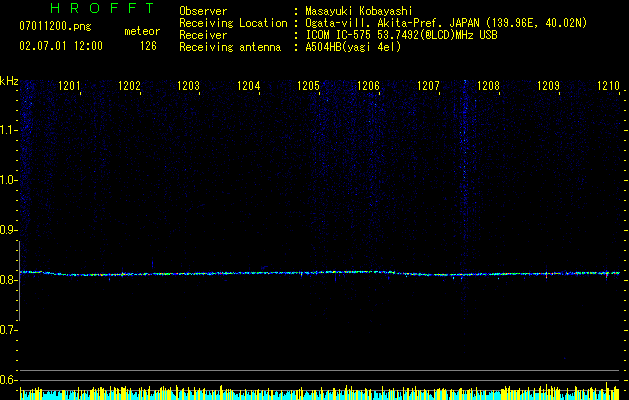
Task: Click the 0.8 kHz axis label
Action: [x=8, y=280]
